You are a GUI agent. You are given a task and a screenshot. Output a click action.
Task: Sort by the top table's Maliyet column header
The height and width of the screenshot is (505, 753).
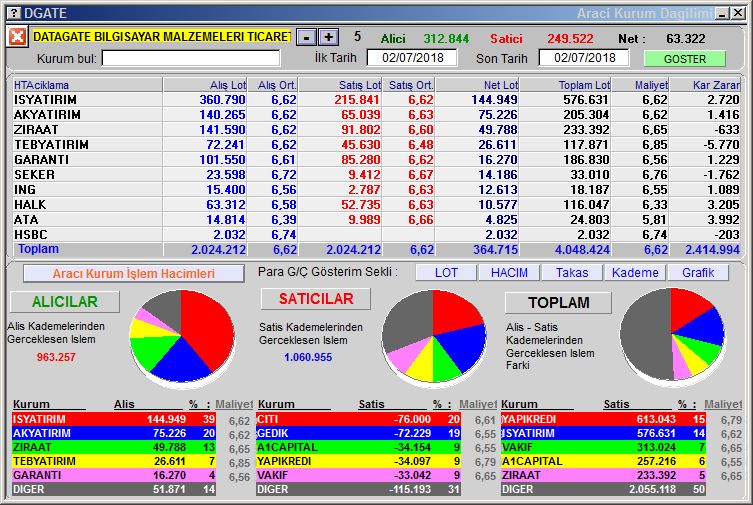click(640, 85)
